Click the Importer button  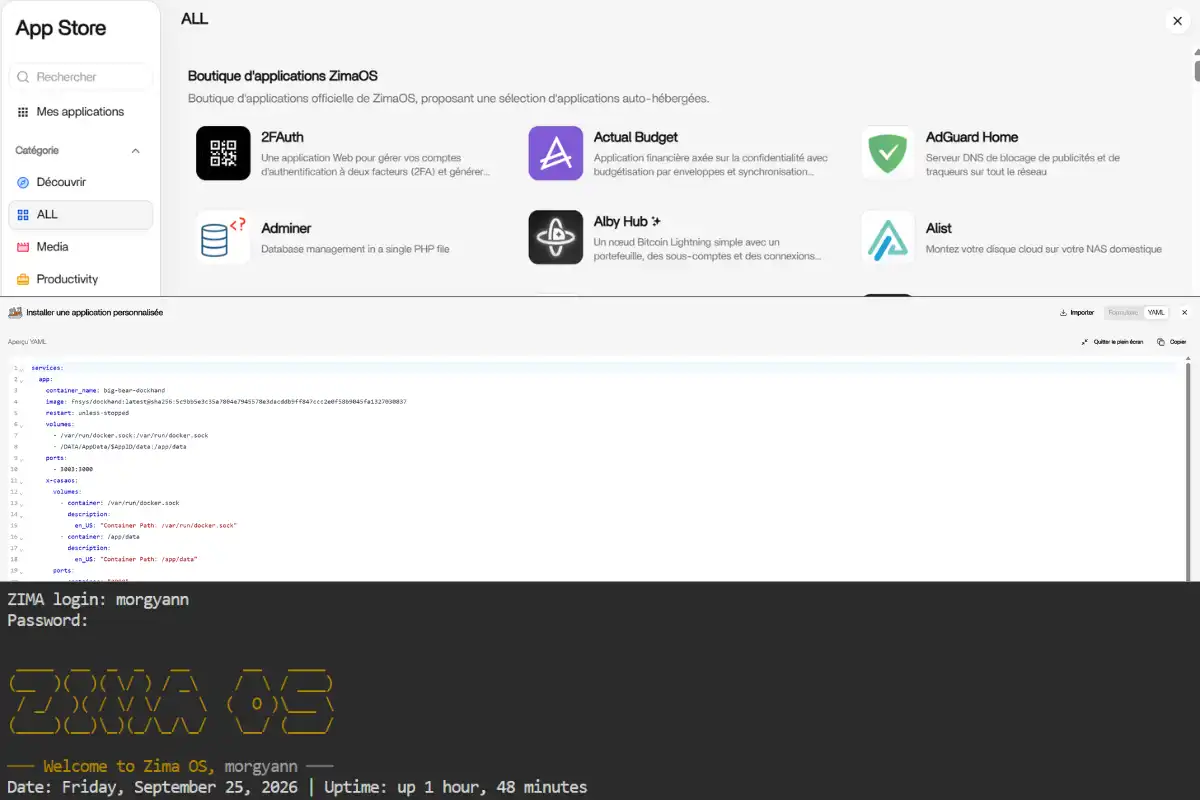pos(1077,312)
